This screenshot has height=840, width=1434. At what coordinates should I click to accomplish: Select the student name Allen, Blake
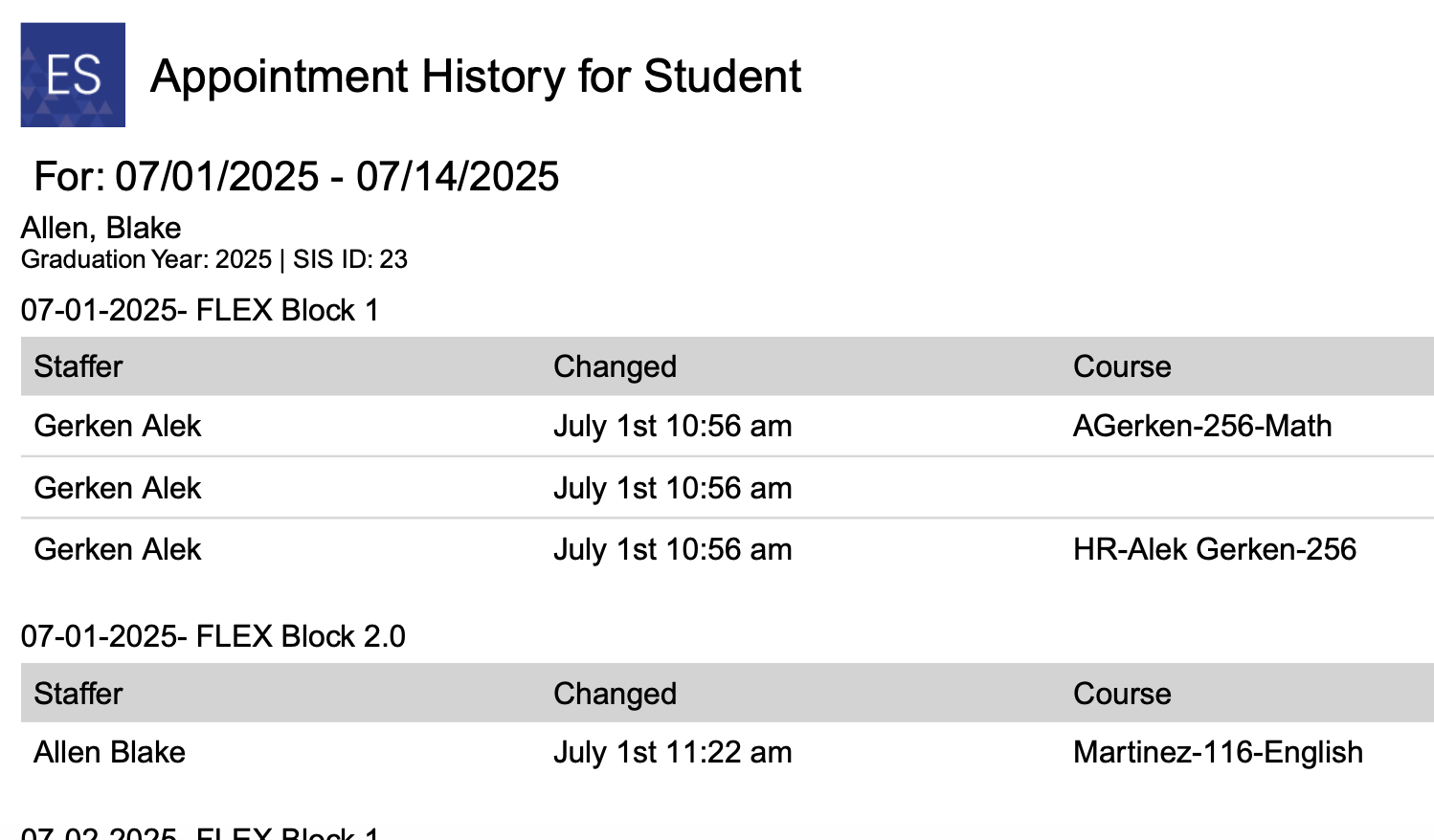pos(101,228)
